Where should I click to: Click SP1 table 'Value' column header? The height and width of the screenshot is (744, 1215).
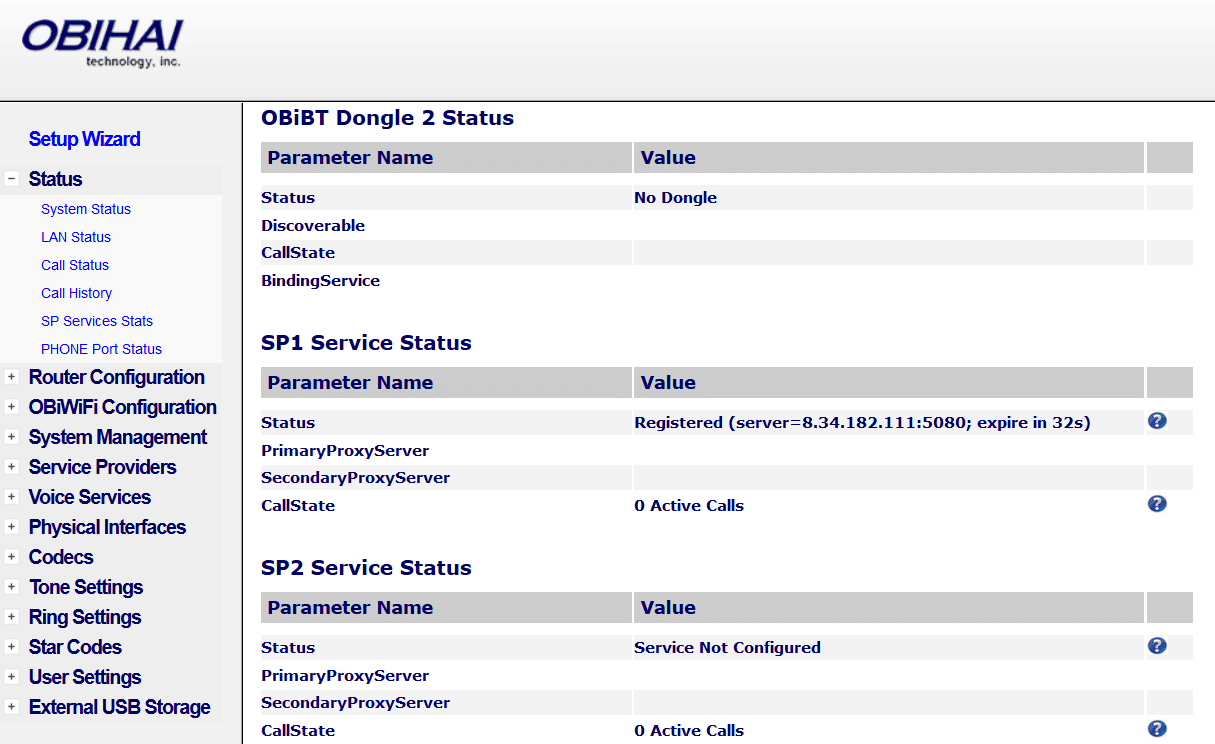tap(668, 383)
